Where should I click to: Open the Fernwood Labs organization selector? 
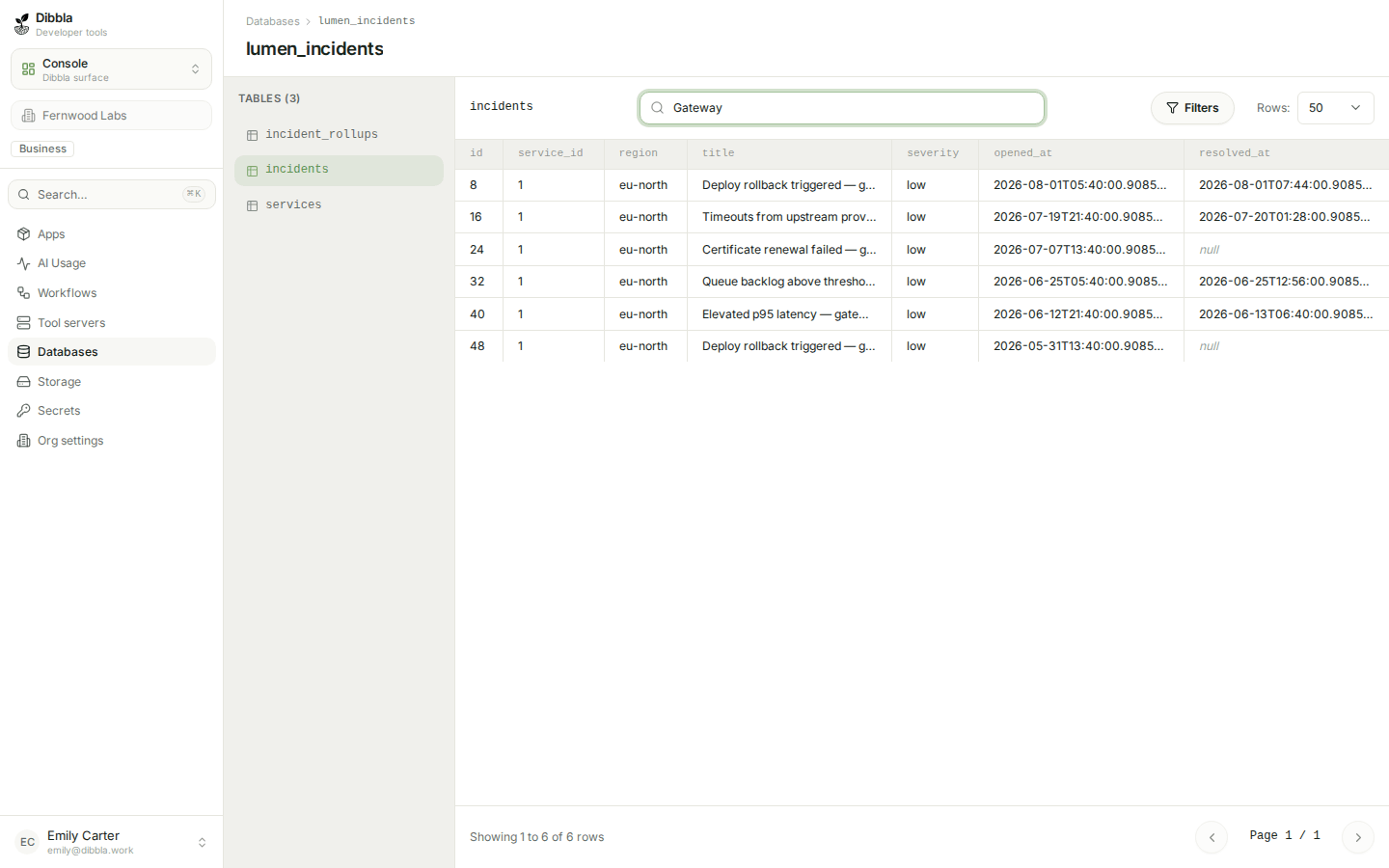point(111,116)
